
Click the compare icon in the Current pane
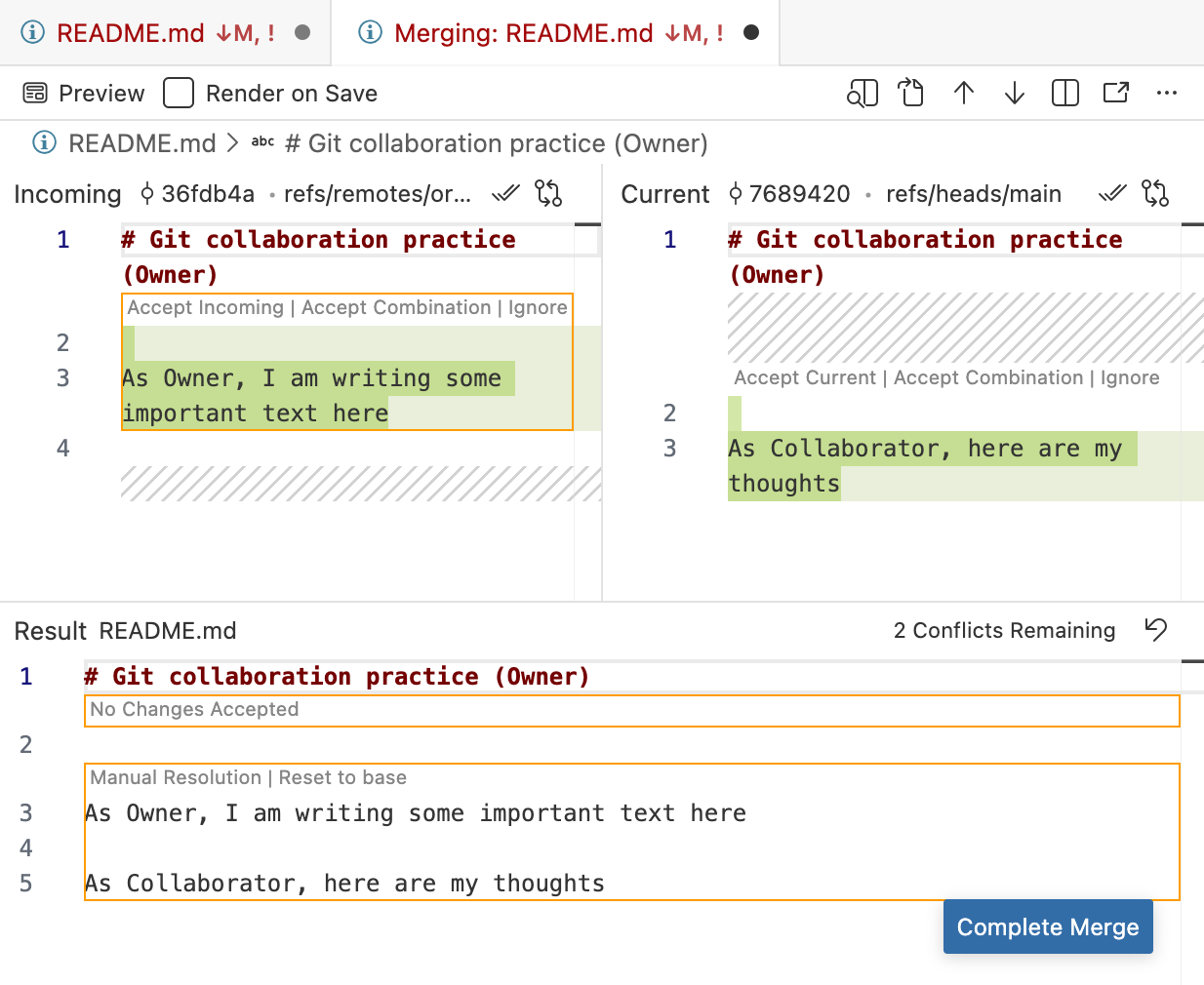tap(1155, 193)
